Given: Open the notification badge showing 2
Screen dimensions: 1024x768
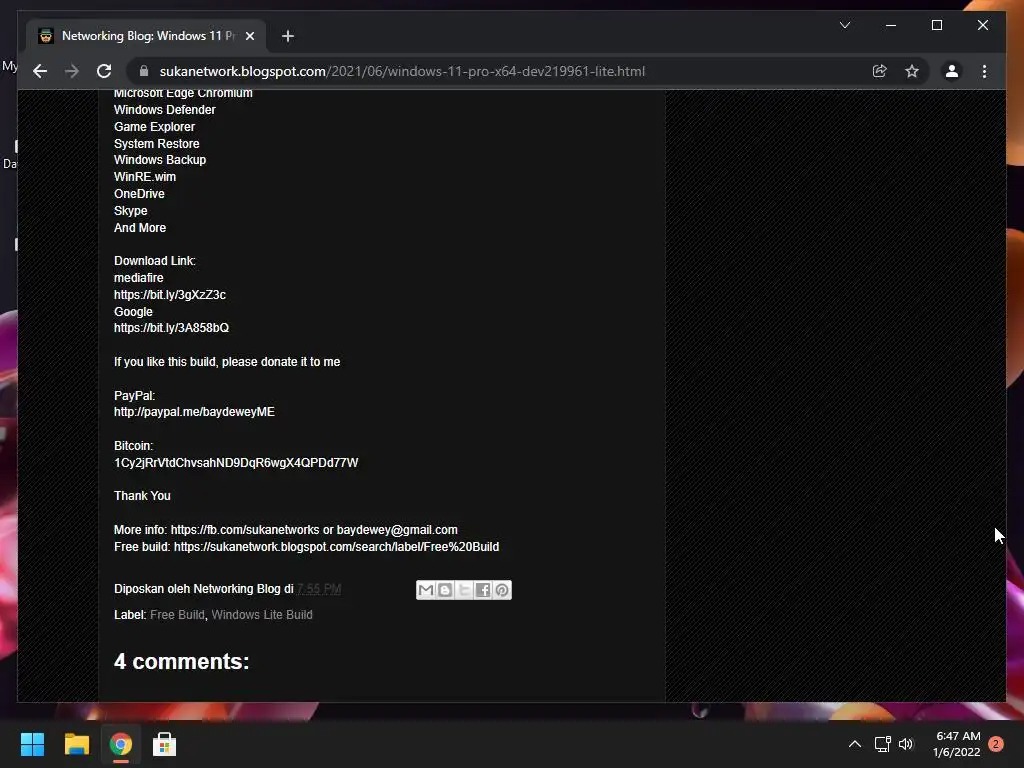Looking at the screenshot, I should 996,744.
